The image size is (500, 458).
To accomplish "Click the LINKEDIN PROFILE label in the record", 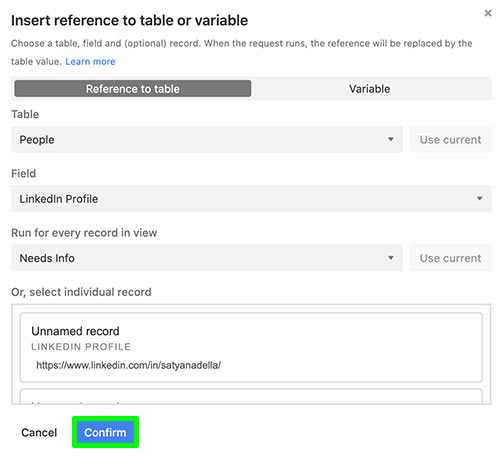I will coord(81,347).
